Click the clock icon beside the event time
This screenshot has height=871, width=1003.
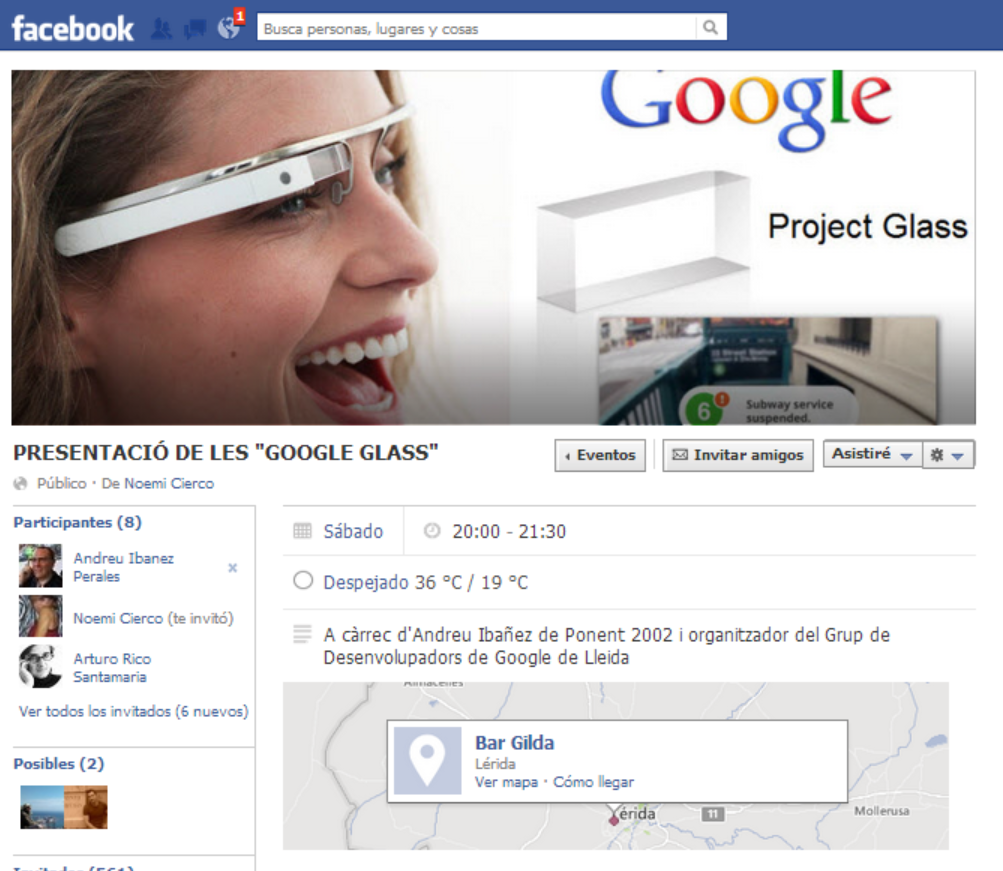point(432,531)
